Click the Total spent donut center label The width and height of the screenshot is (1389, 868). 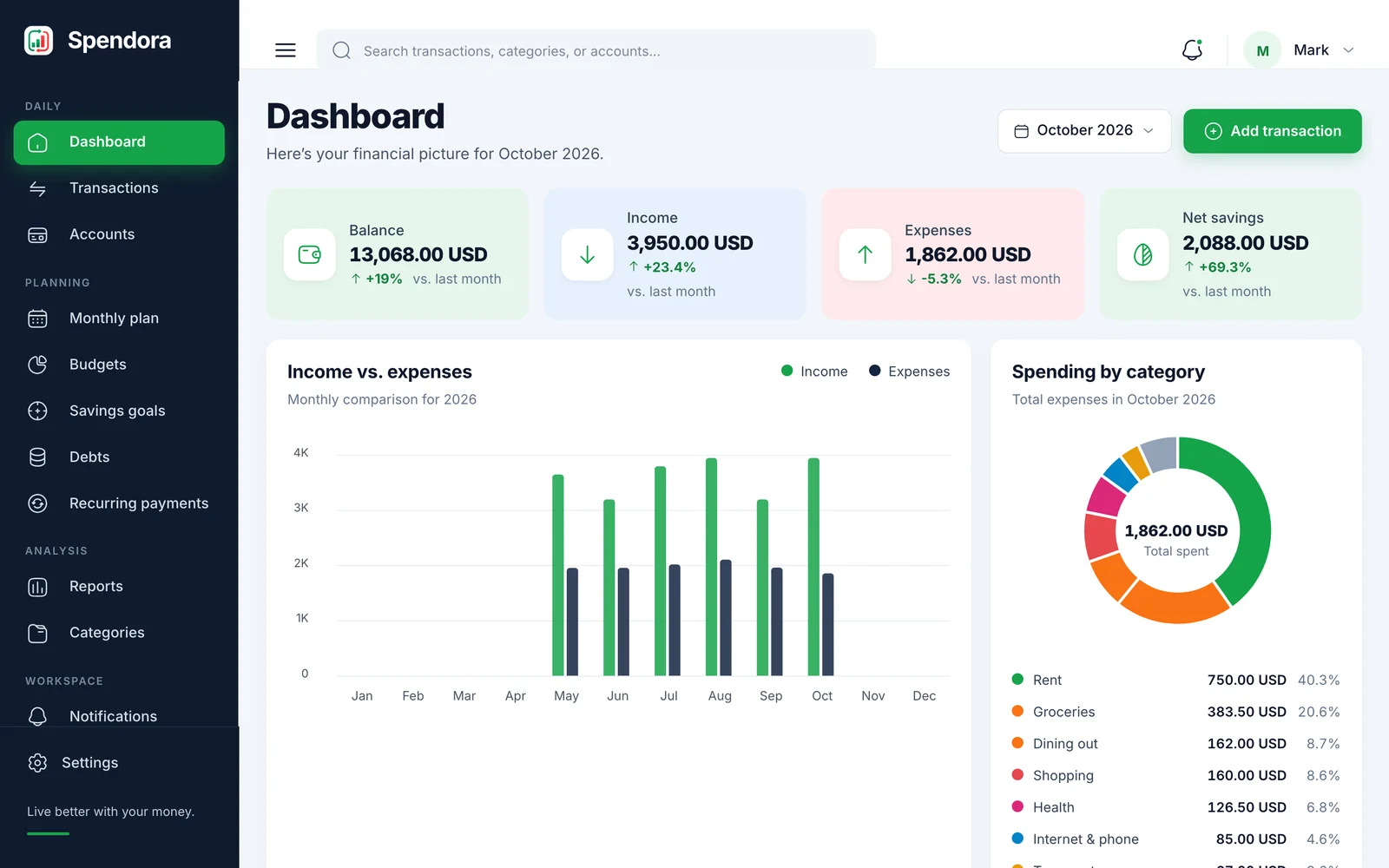[1176, 551]
